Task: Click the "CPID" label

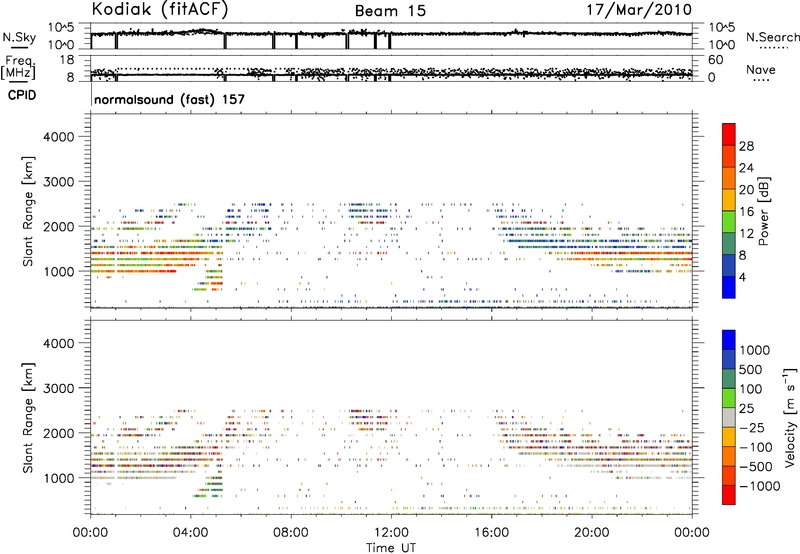Action: click(x=22, y=95)
